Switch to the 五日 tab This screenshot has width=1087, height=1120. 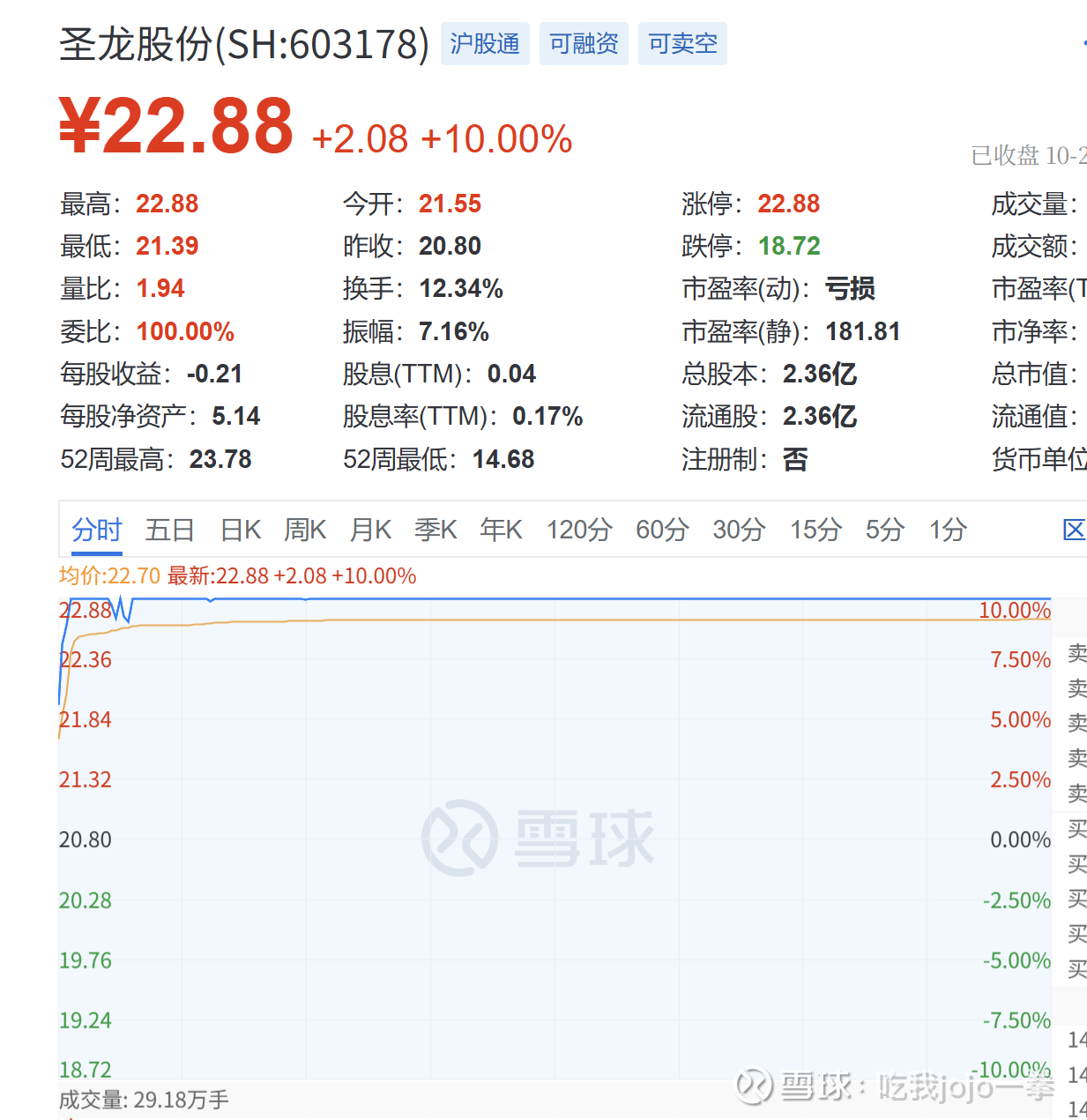click(x=170, y=530)
